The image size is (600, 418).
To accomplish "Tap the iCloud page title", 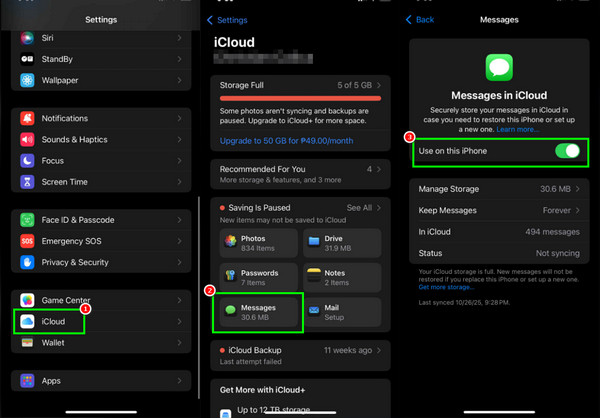I will (x=234, y=42).
